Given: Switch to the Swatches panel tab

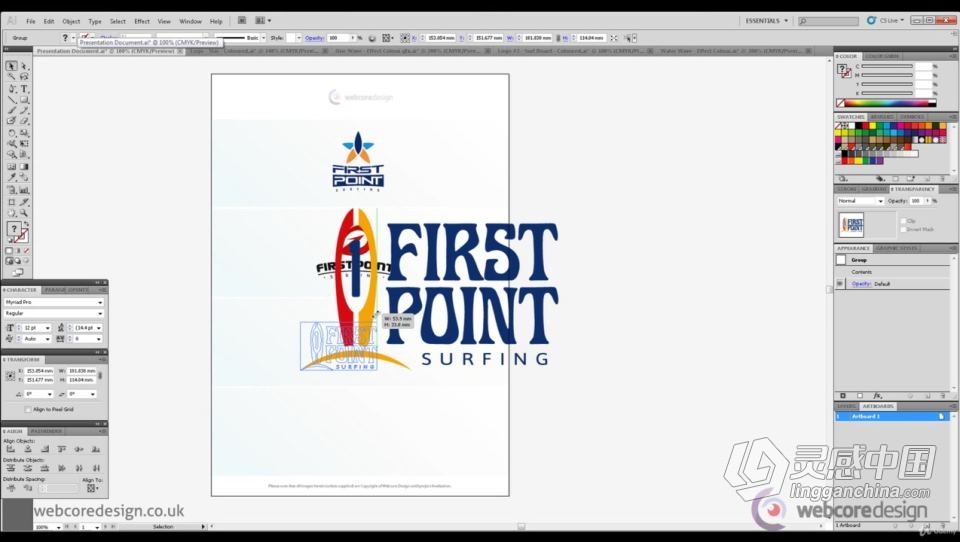Looking at the screenshot, I should tap(850, 117).
